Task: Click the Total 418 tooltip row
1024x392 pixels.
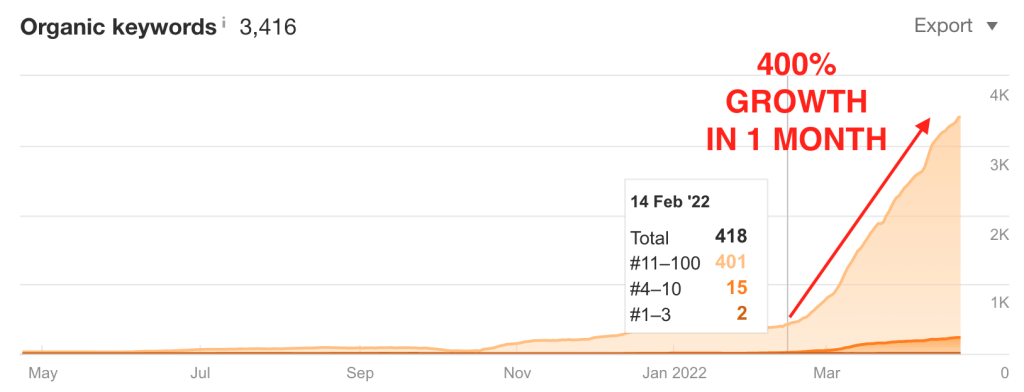Action: pyautogui.click(x=689, y=238)
